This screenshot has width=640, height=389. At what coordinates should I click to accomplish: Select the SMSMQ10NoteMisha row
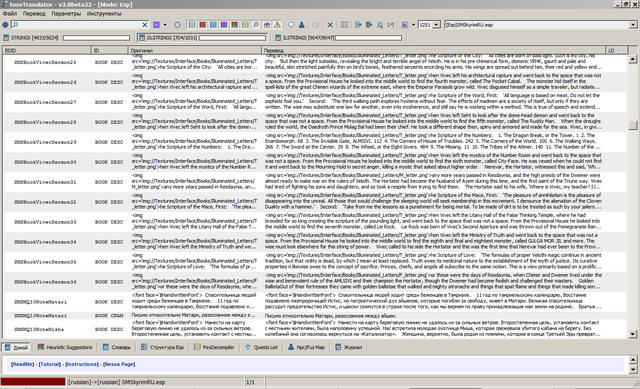pyautogui.click(x=315, y=329)
